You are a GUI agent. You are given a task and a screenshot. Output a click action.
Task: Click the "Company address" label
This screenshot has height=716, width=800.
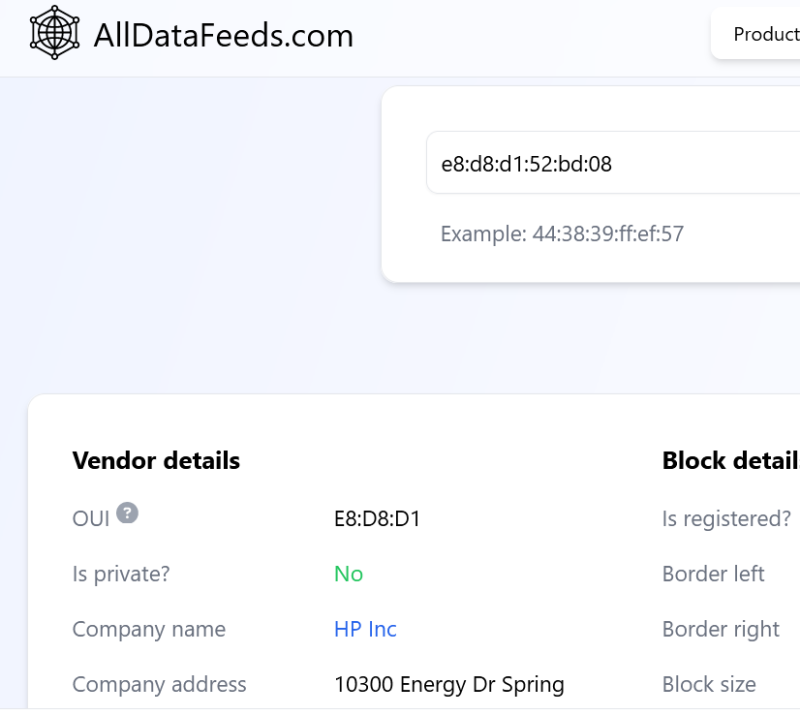point(159,684)
